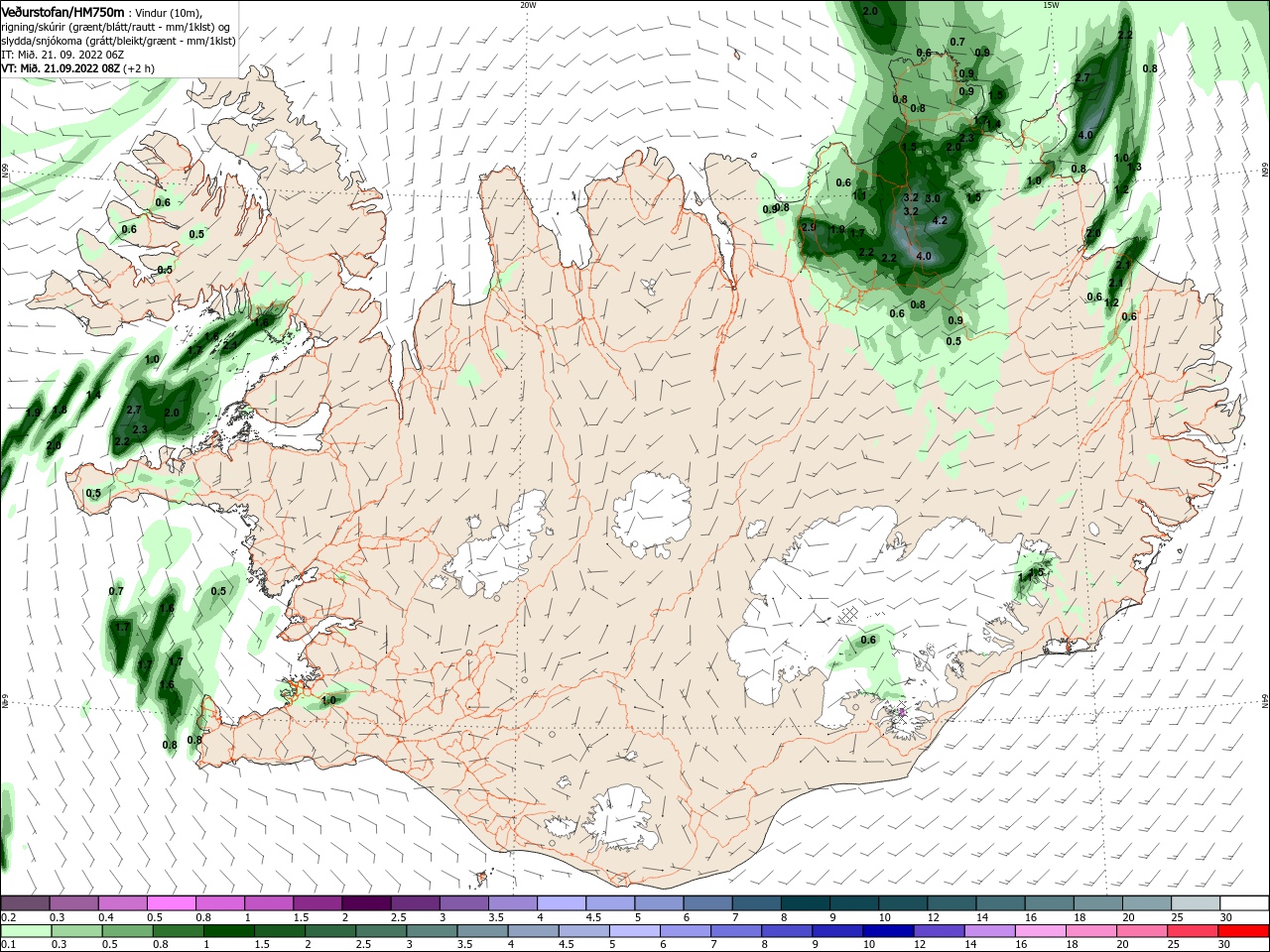This screenshot has height=952, width=1270.
Task: Select snow-scale swatch beginning at 12
Action: click(x=950, y=903)
